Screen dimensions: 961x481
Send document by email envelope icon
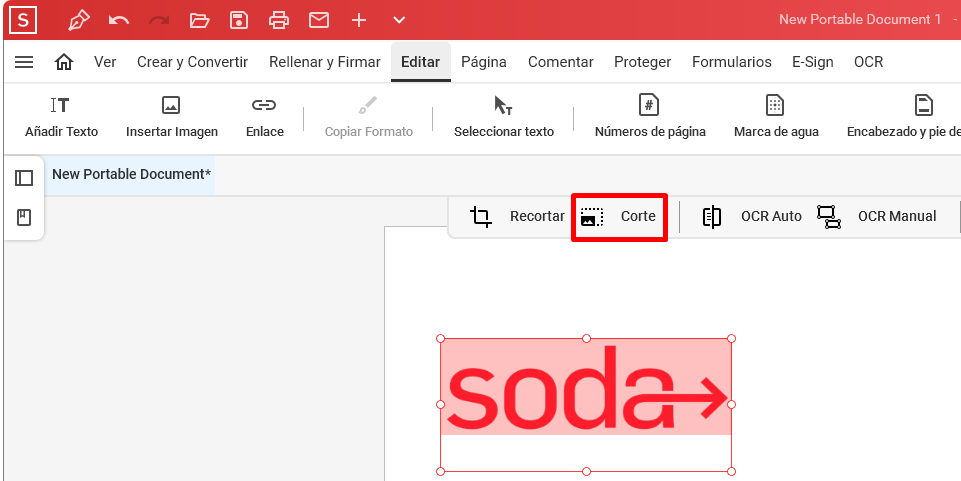[x=319, y=20]
